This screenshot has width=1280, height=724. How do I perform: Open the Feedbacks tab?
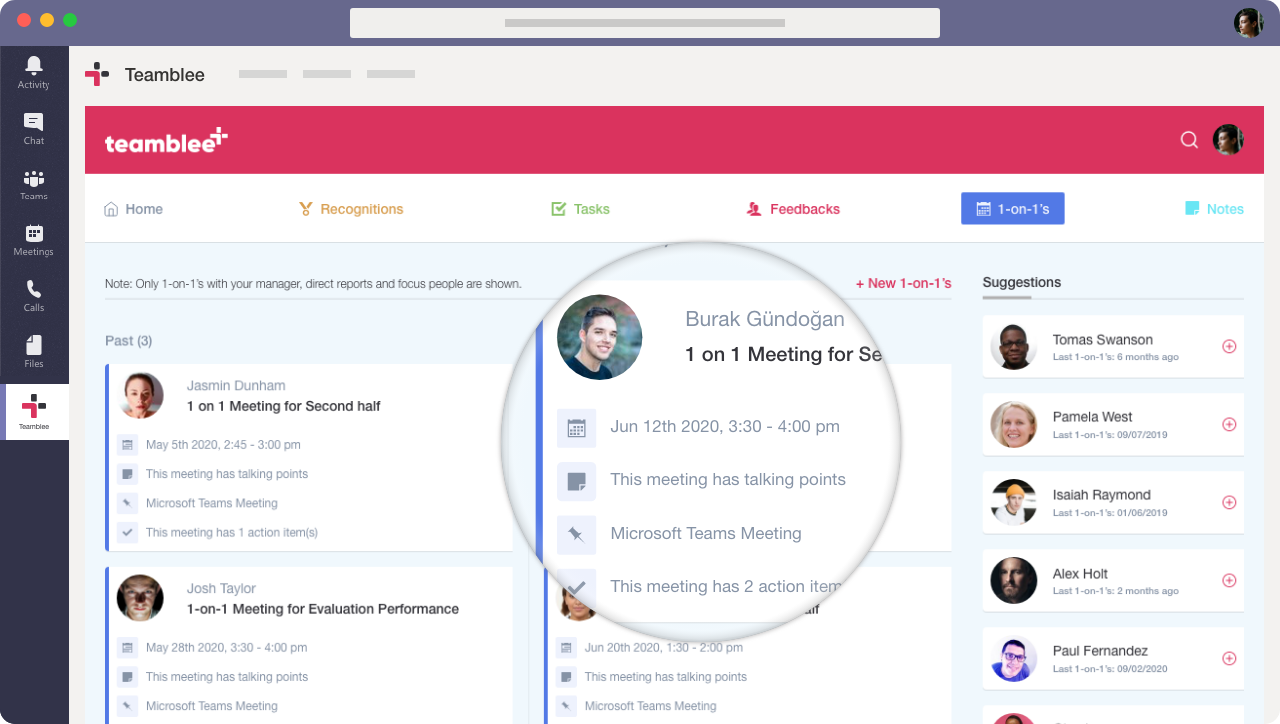[x=793, y=209]
